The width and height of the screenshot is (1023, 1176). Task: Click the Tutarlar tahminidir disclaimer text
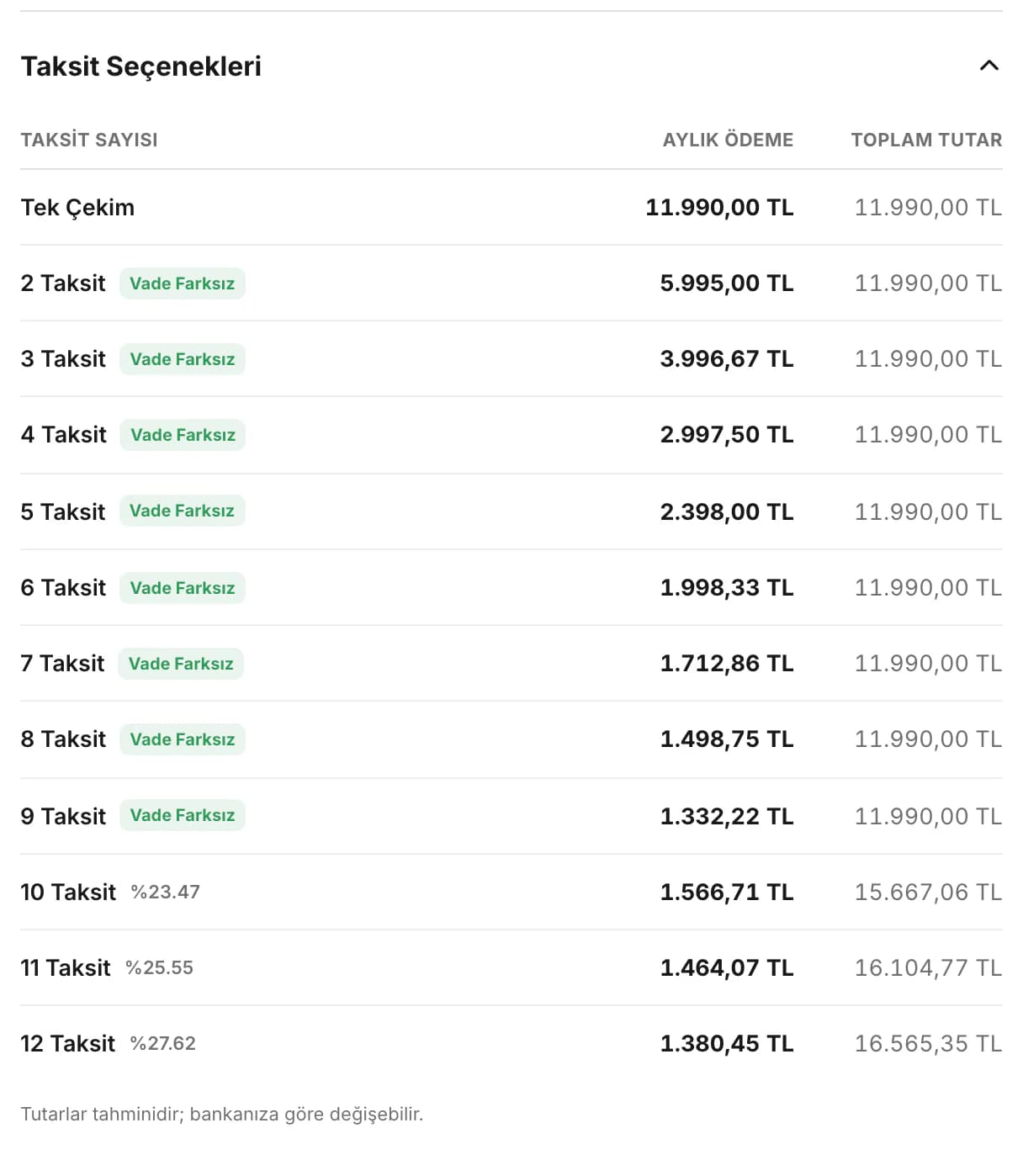222,1115
